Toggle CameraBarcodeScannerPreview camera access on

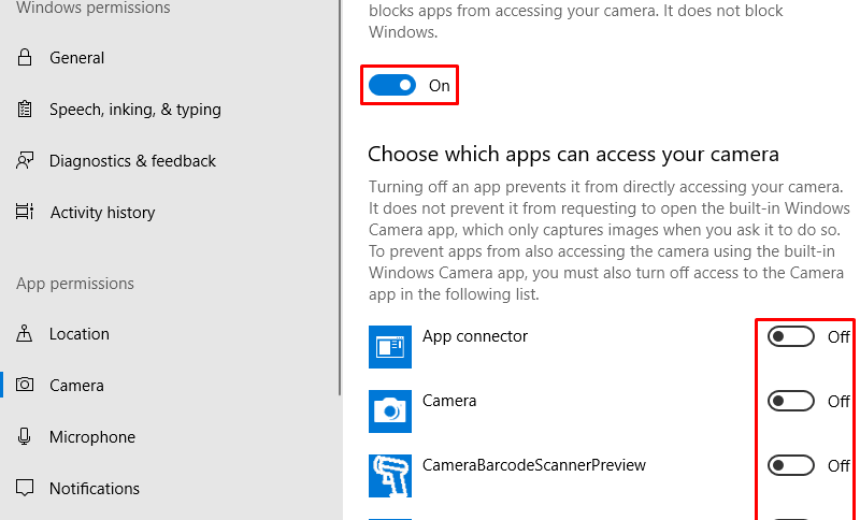click(791, 465)
